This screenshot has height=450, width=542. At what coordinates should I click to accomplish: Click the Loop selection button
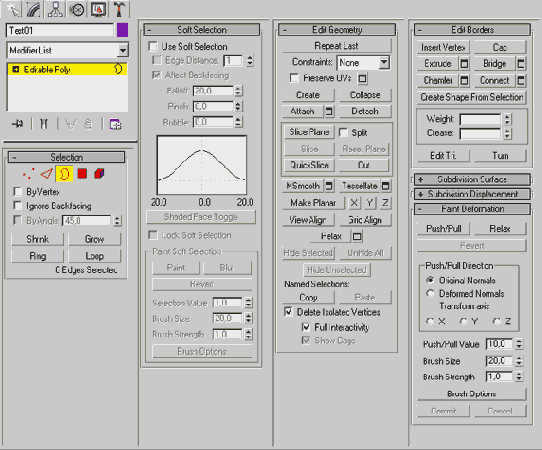94,256
